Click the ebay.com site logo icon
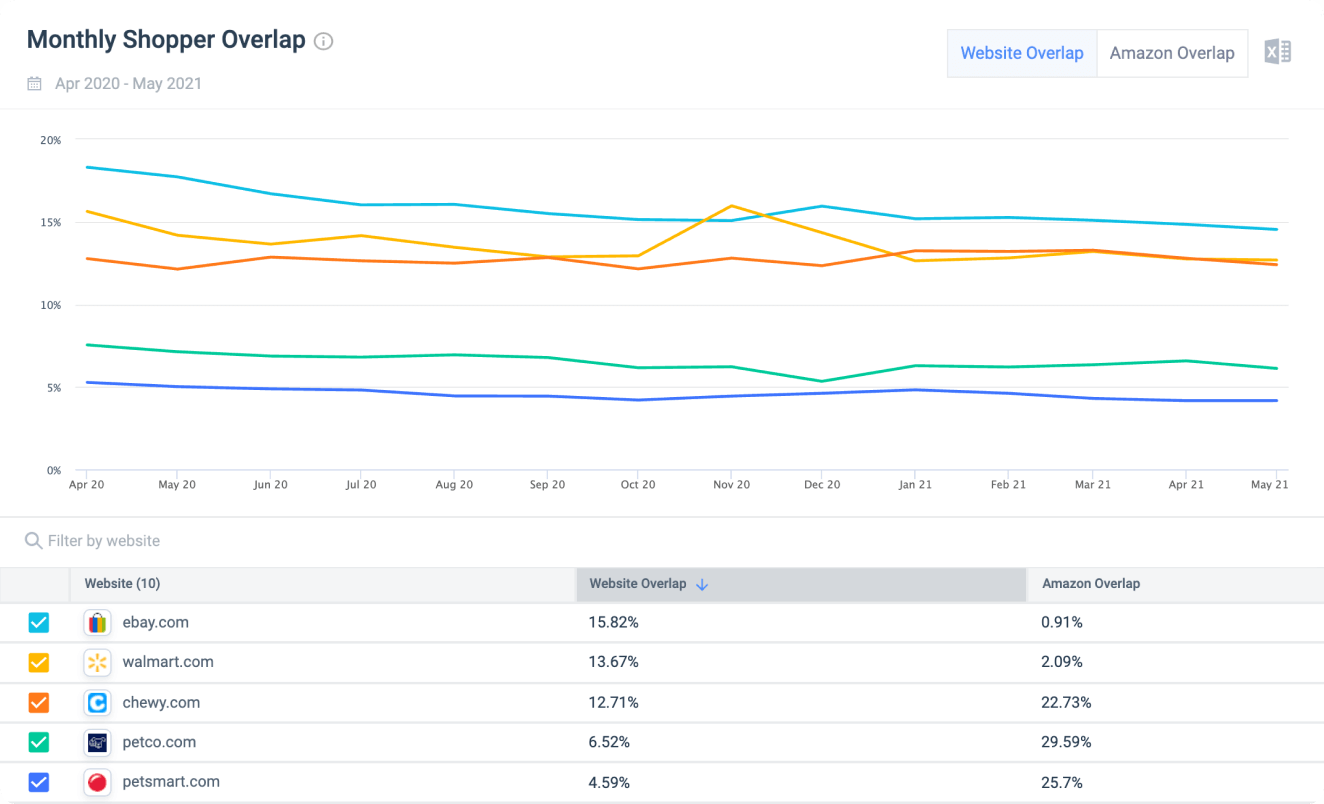Viewport: 1324px width, 804px height. pos(97,623)
